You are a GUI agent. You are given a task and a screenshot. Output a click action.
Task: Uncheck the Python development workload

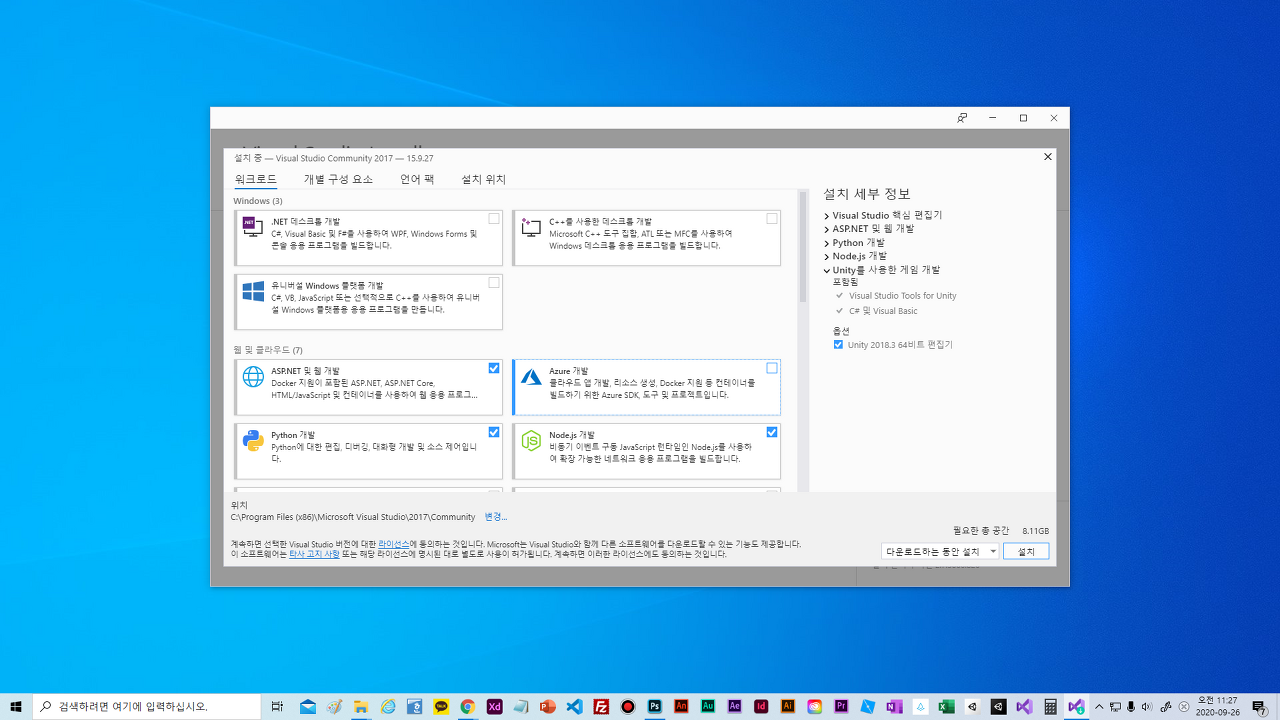[494, 432]
